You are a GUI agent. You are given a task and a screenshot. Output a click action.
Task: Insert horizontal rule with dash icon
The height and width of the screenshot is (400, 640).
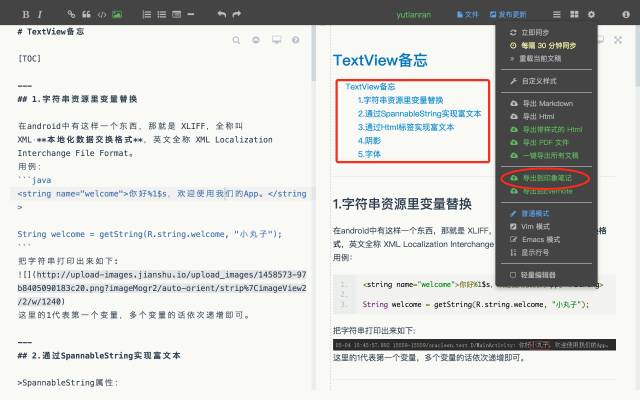[191, 14]
